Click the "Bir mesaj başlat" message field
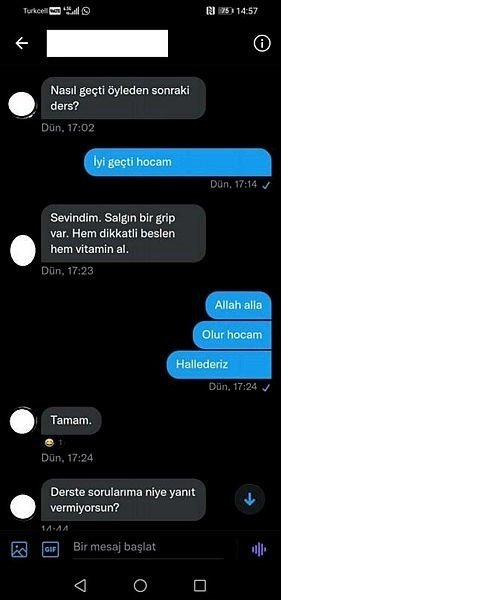500x600 pixels. (148, 548)
